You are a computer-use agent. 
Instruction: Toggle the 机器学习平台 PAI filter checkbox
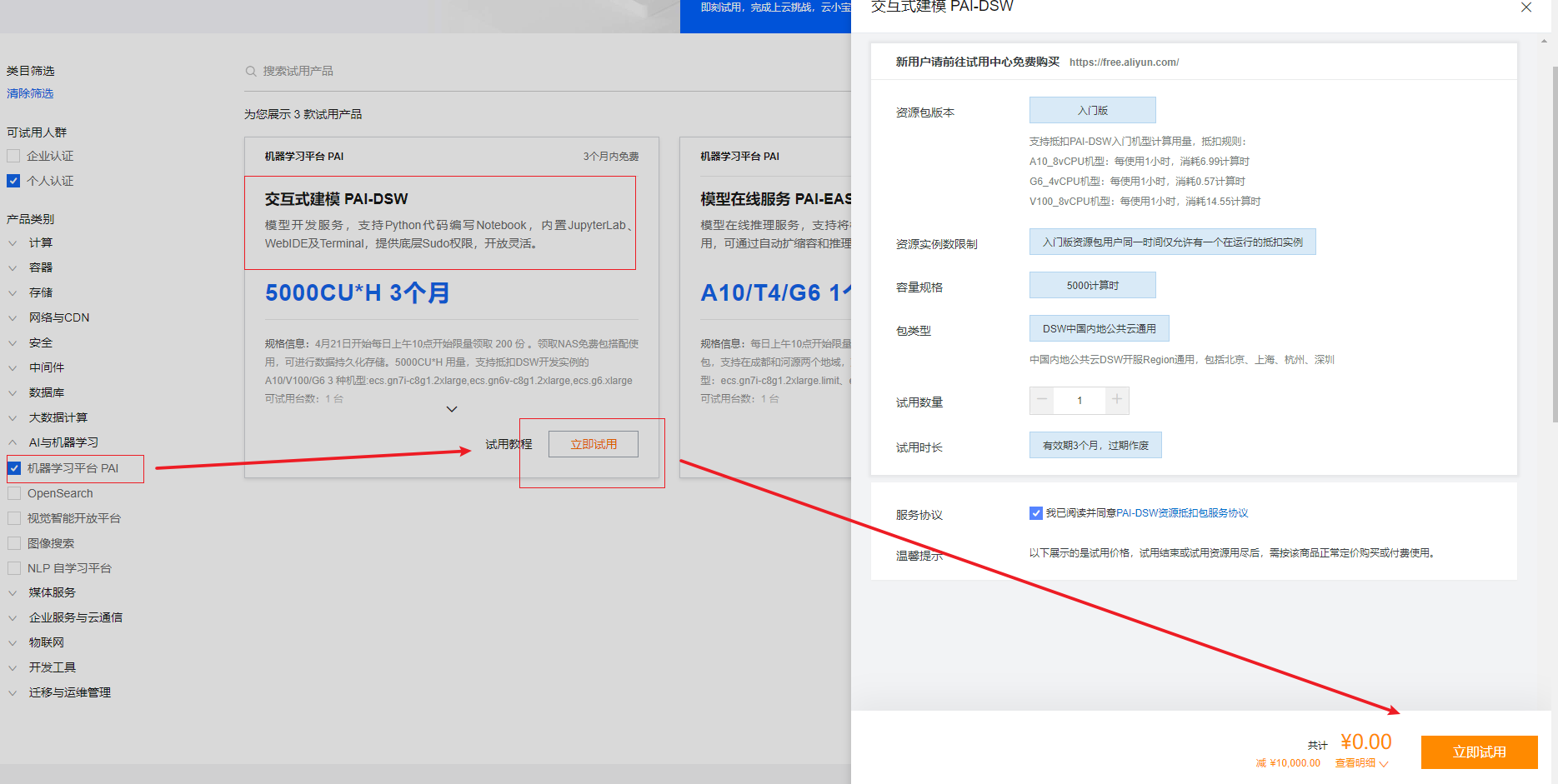(15, 468)
